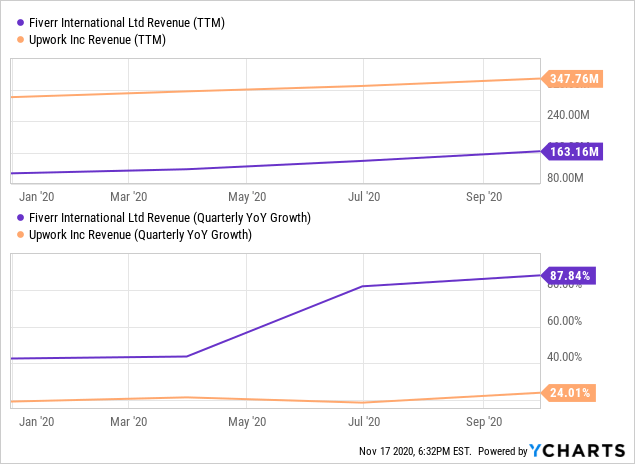Click the 240.00M axis label

(568, 115)
